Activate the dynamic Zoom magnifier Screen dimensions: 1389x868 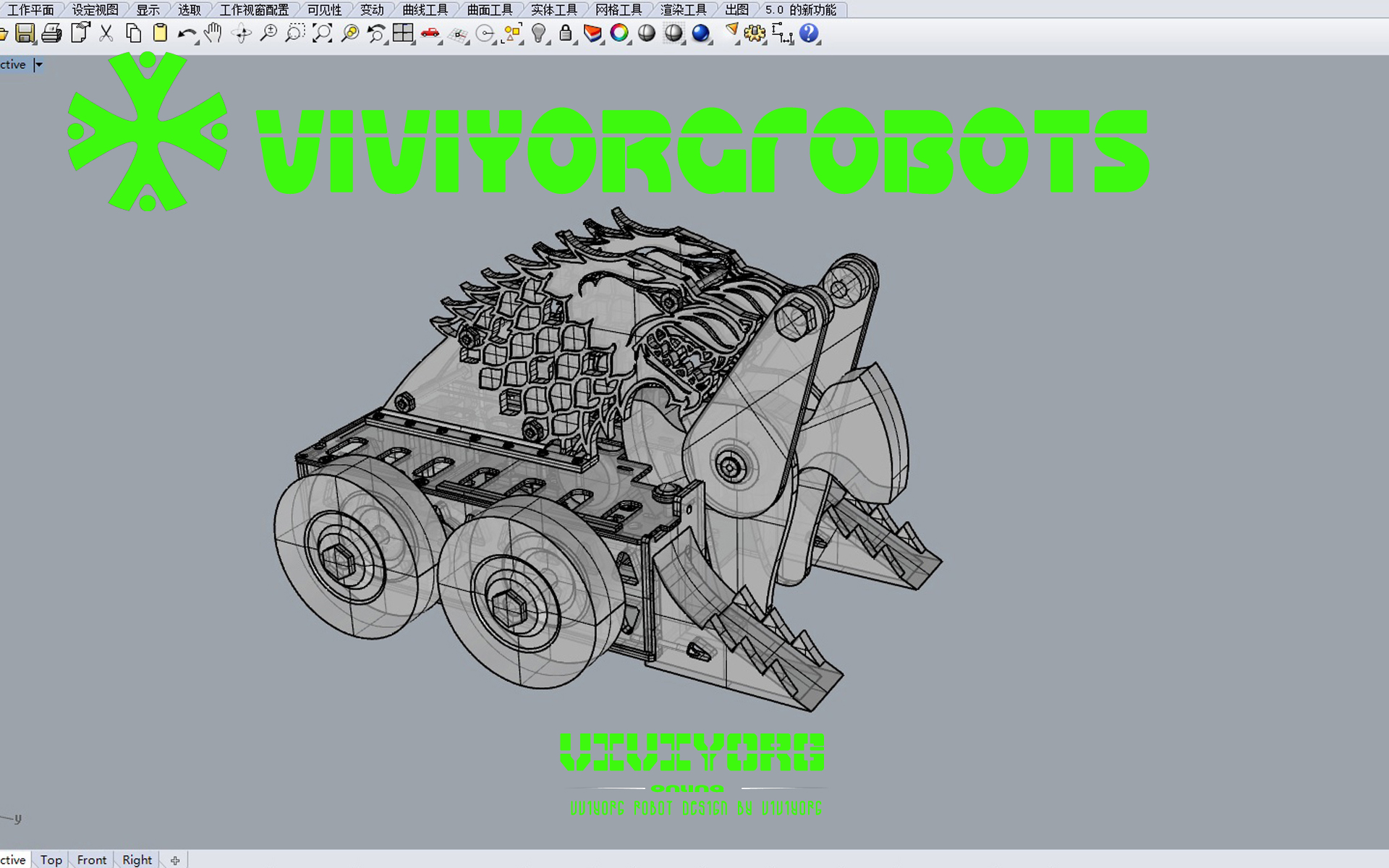[x=270, y=33]
